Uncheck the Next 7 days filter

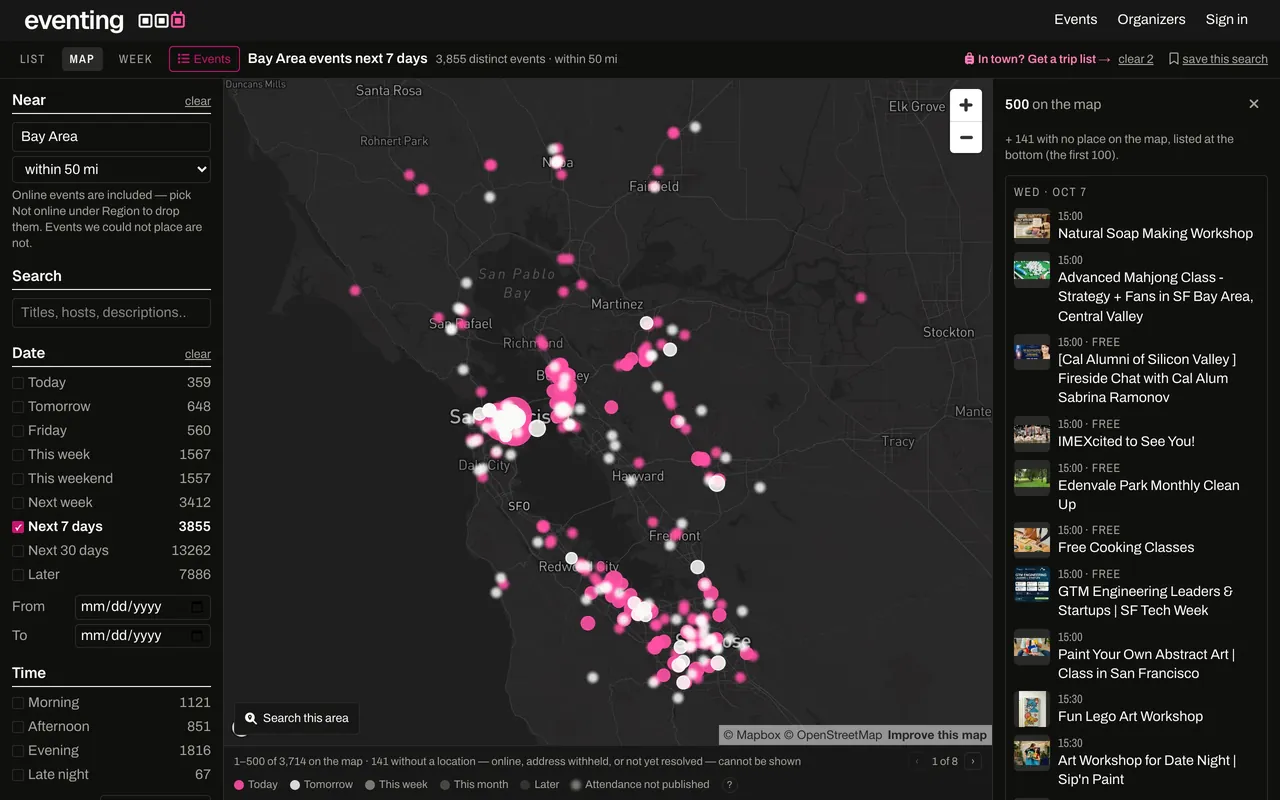[18, 526]
